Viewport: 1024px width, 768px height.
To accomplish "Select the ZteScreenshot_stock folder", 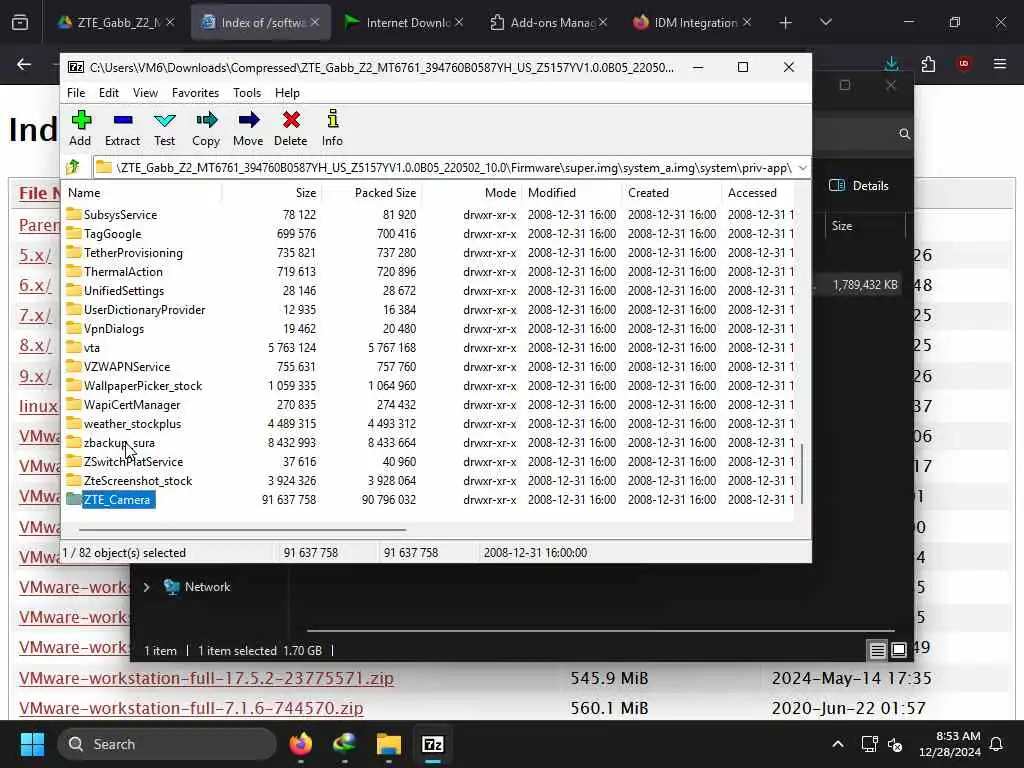I will [138, 480].
